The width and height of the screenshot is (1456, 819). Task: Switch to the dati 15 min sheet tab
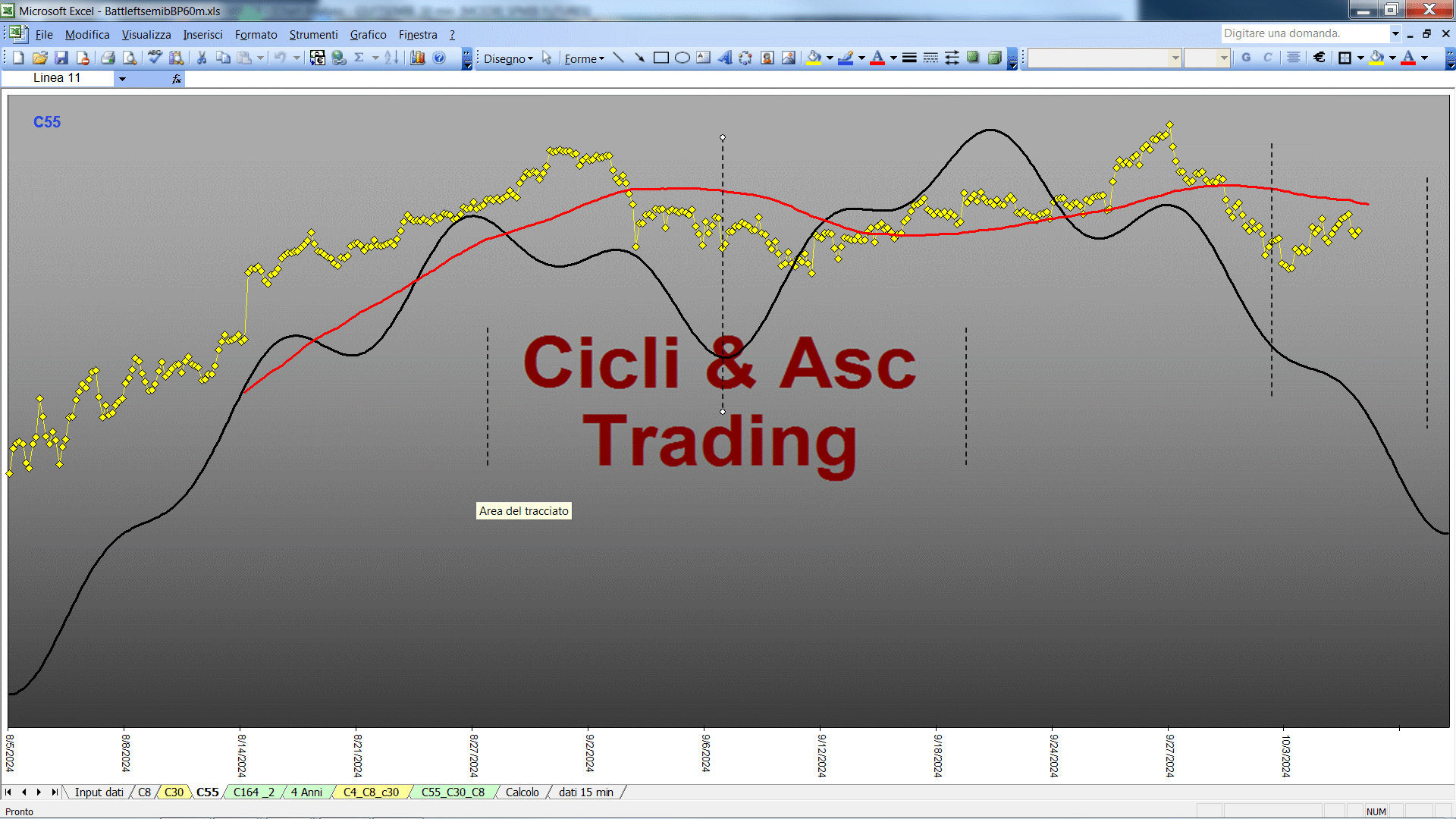pos(586,792)
